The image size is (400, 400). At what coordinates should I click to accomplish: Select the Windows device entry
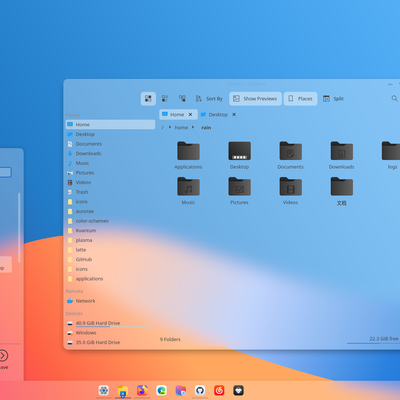110,333
